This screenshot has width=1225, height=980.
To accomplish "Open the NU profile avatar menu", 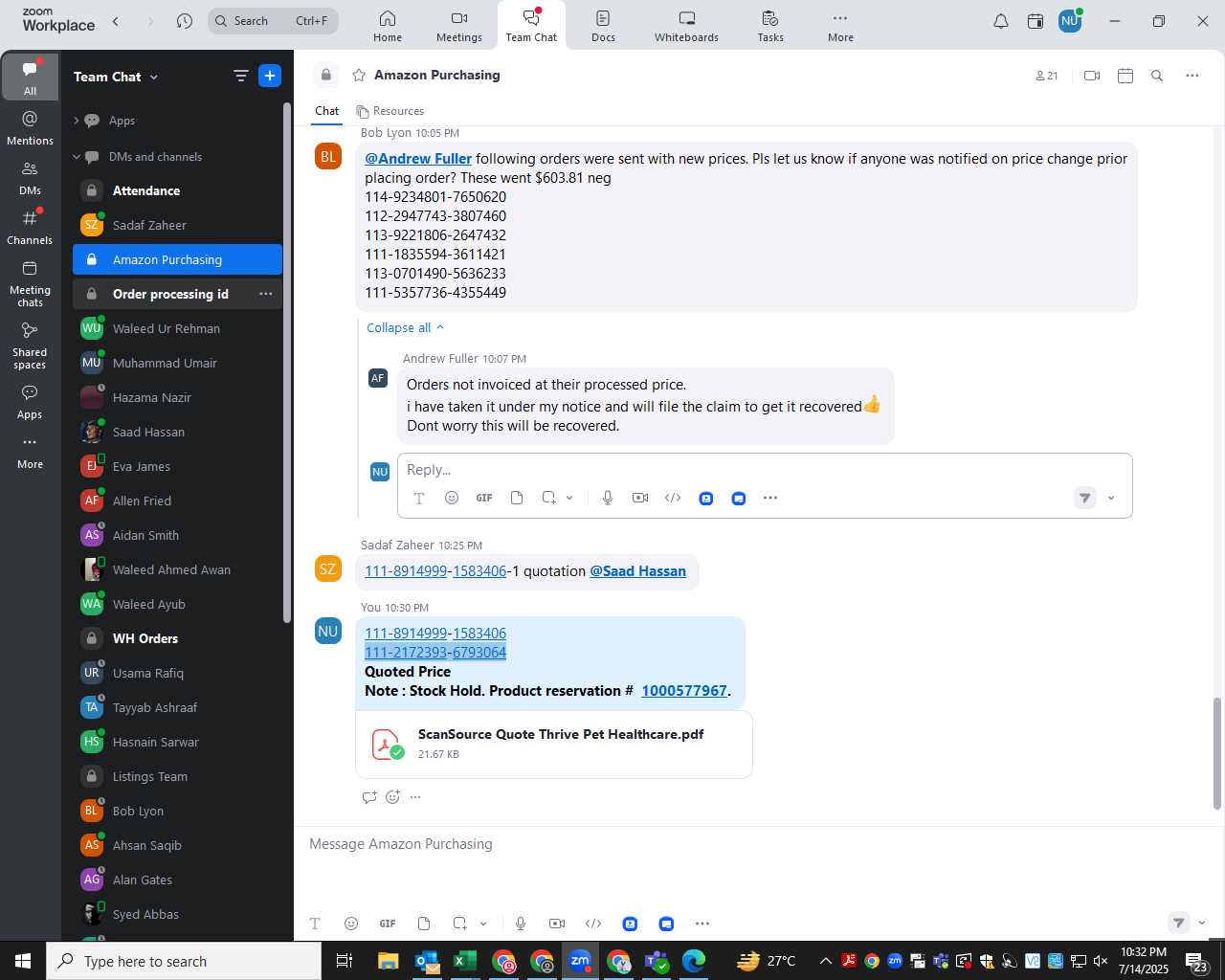I will pos(1070,21).
